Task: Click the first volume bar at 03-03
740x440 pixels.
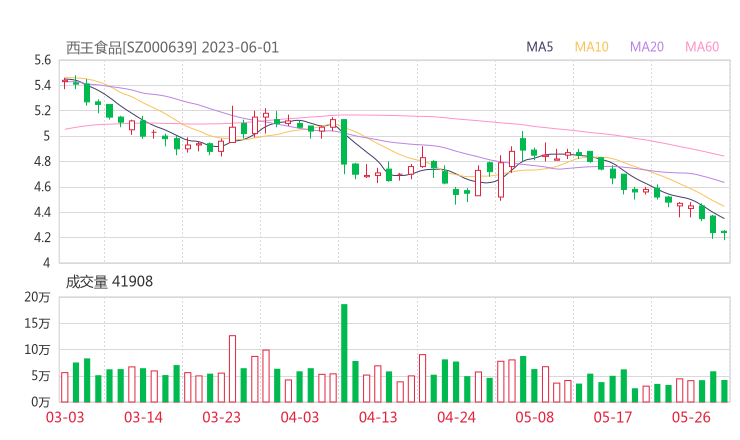Action: [x=65, y=387]
